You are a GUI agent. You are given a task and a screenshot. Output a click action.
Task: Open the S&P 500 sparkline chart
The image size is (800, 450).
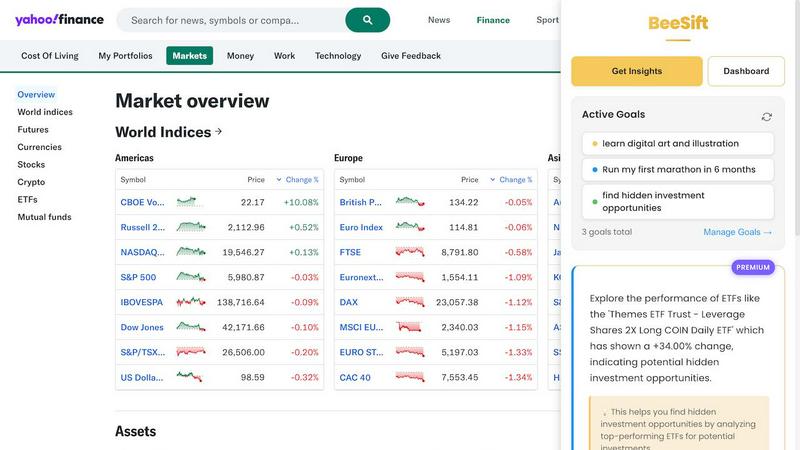click(190, 277)
